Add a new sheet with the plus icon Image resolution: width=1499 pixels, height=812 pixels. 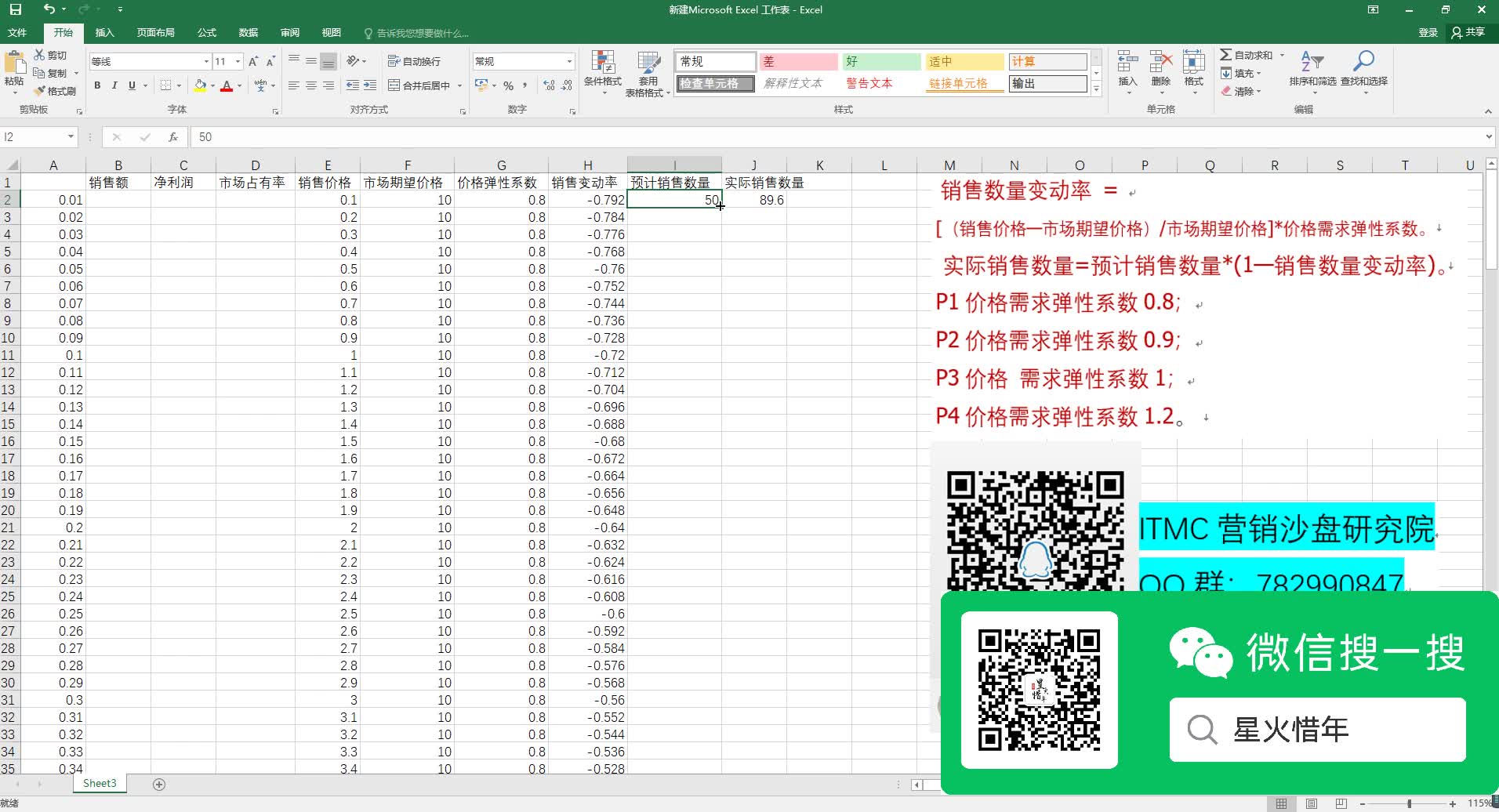tap(159, 784)
